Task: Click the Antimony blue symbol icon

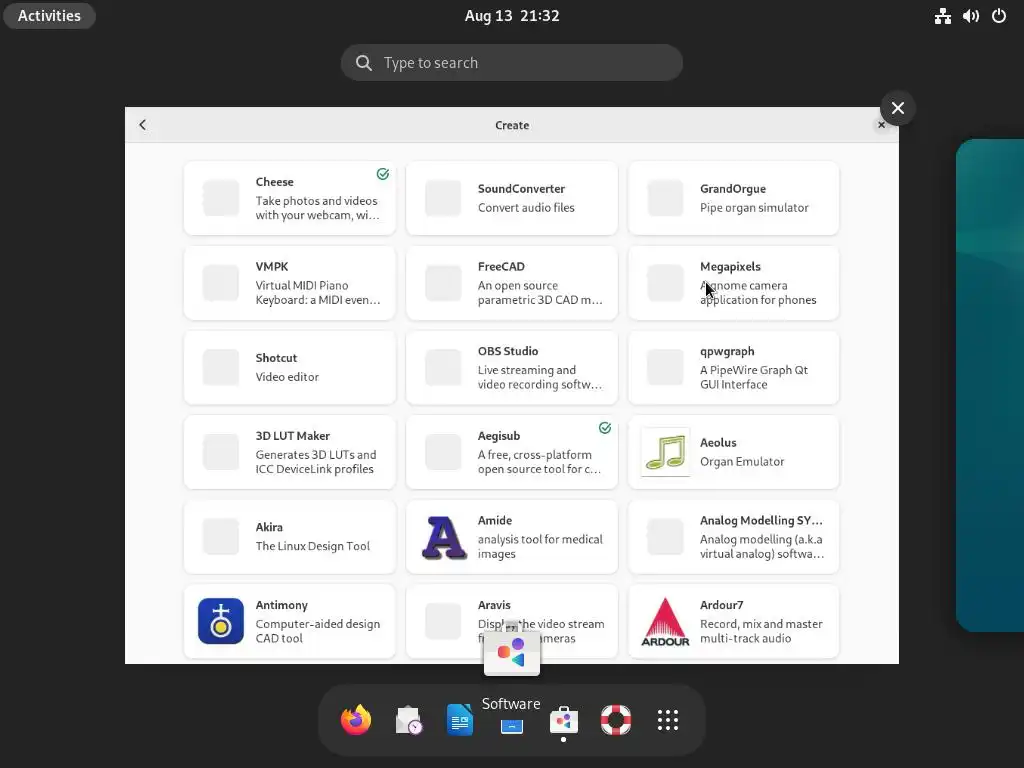Action: [221, 621]
